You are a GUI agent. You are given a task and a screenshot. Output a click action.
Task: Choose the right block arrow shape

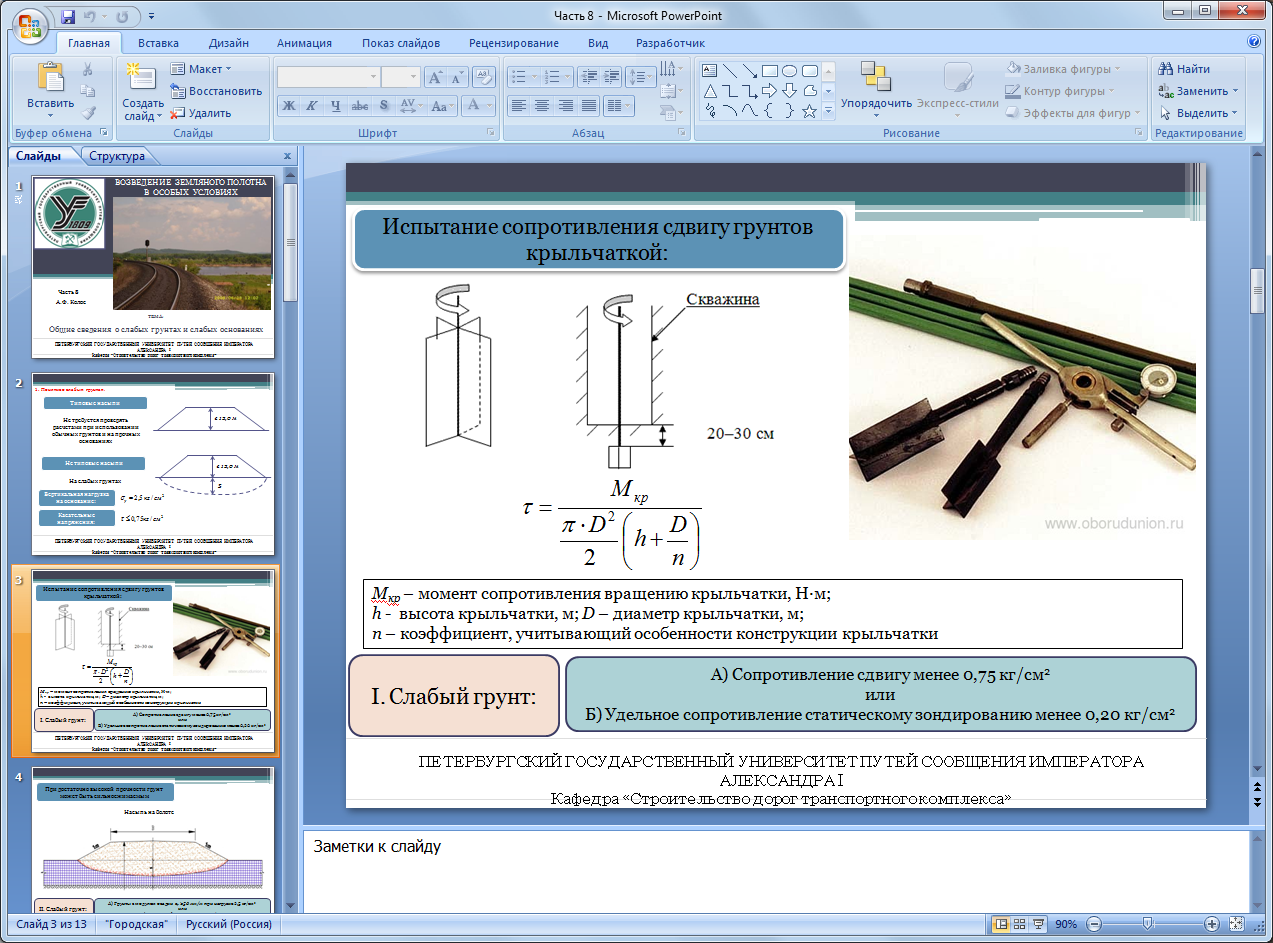tap(770, 91)
